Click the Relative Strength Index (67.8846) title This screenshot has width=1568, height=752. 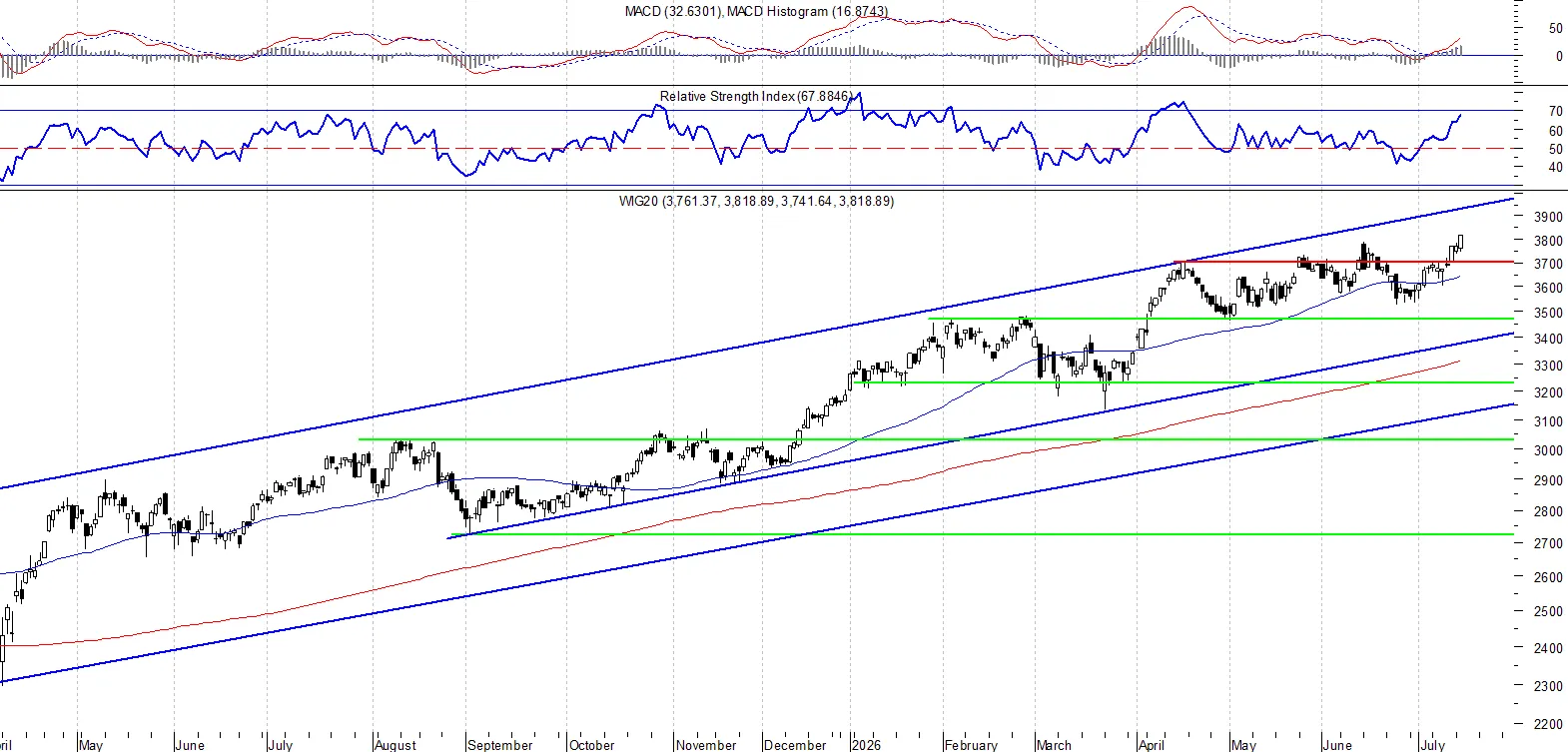(x=756, y=96)
